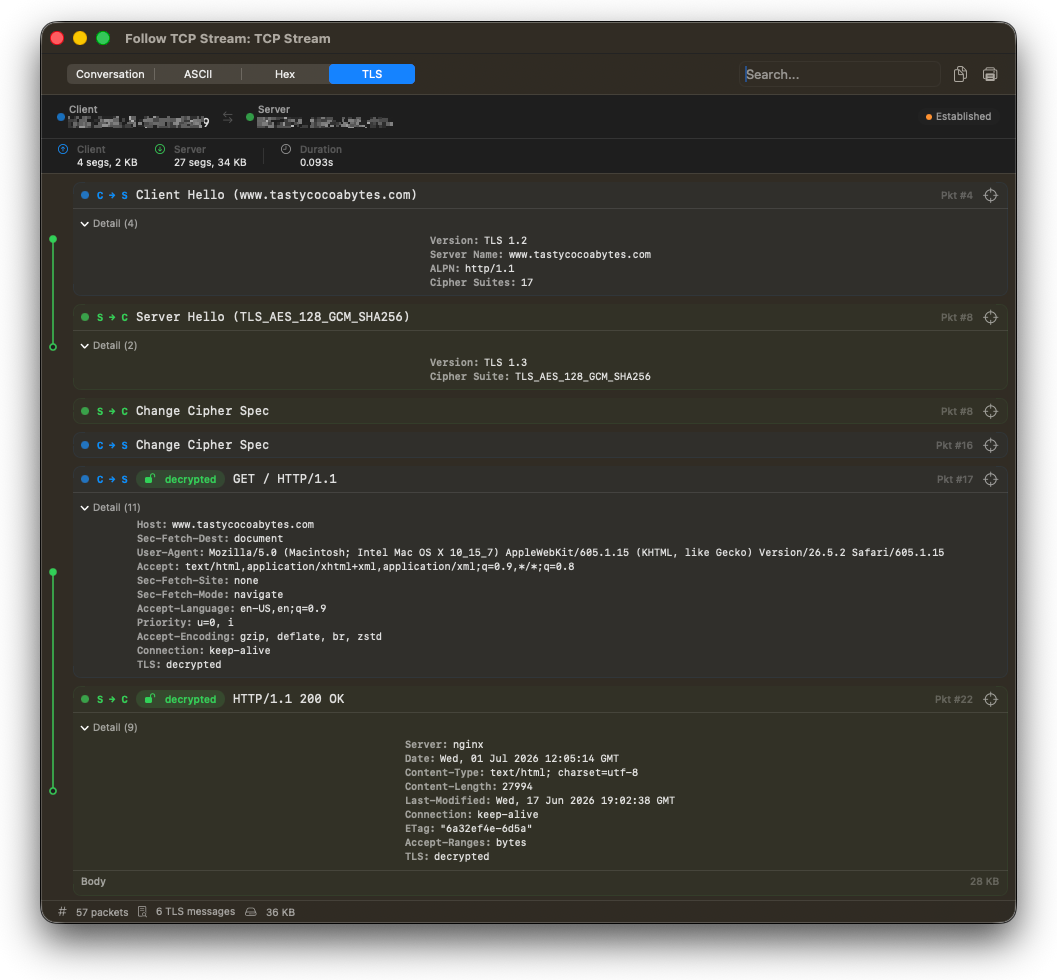Select the S→C Change Cipher Spec row
This screenshot has height=980, width=1057.
540,411
